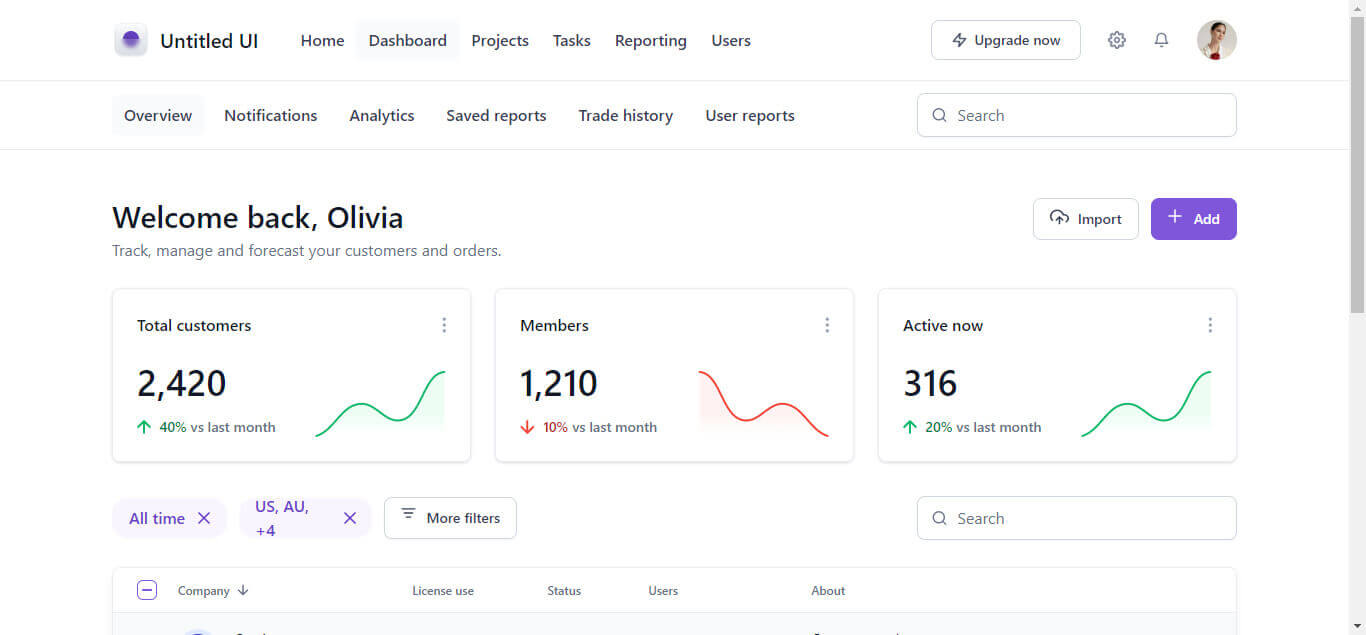The image size is (1366, 635).
Task: Click the Upgrade now button
Action: click(x=1006, y=40)
